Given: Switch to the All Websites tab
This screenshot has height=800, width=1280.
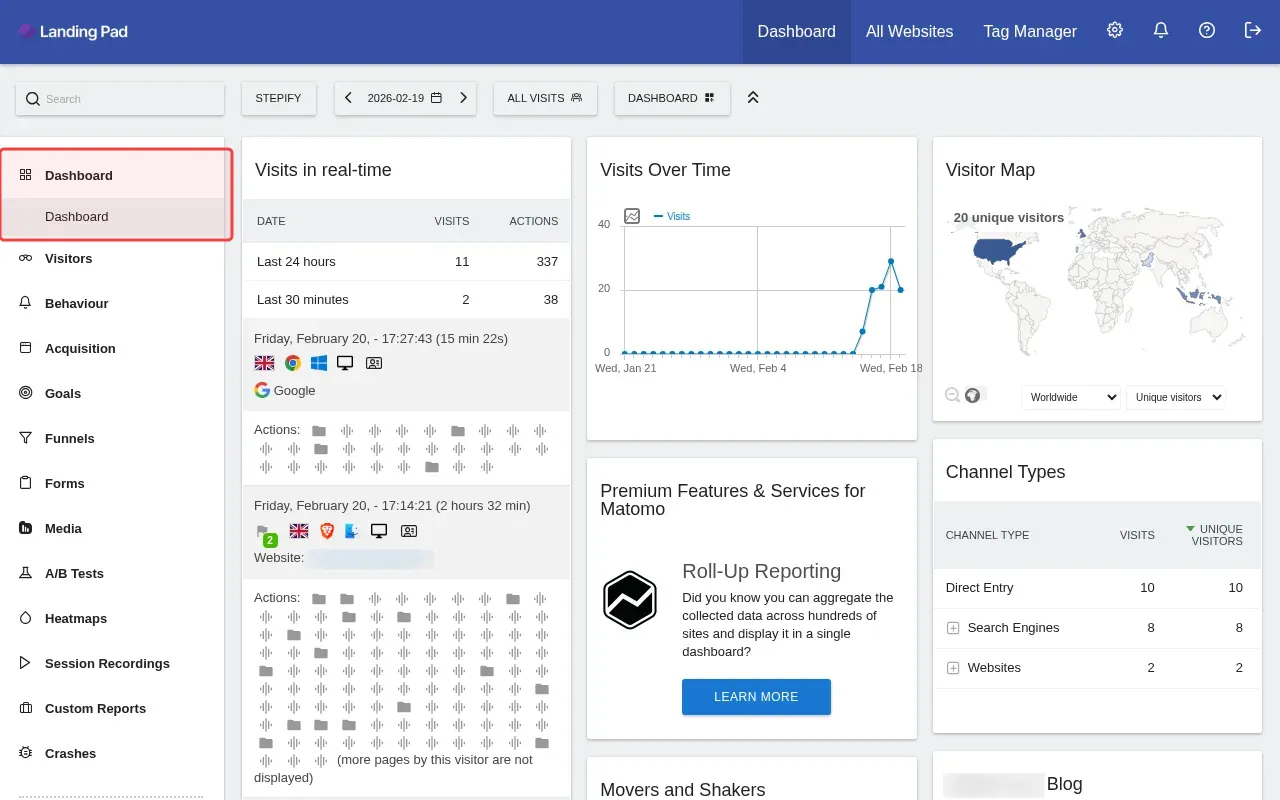Looking at the screenshot, I should (x=909, y=32).
